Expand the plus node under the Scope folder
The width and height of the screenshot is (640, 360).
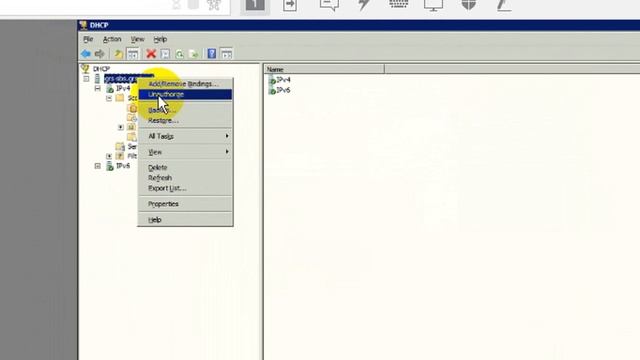tap(120, 127)
